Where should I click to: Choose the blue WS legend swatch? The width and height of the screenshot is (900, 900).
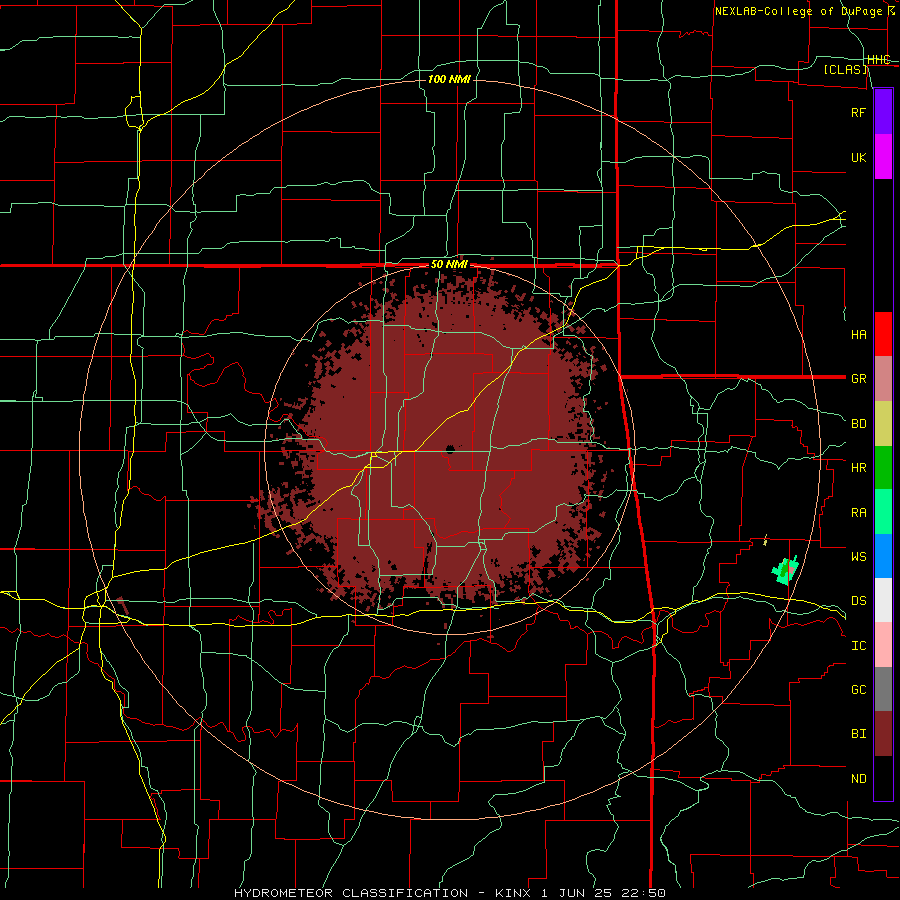(x=883, y=556)
